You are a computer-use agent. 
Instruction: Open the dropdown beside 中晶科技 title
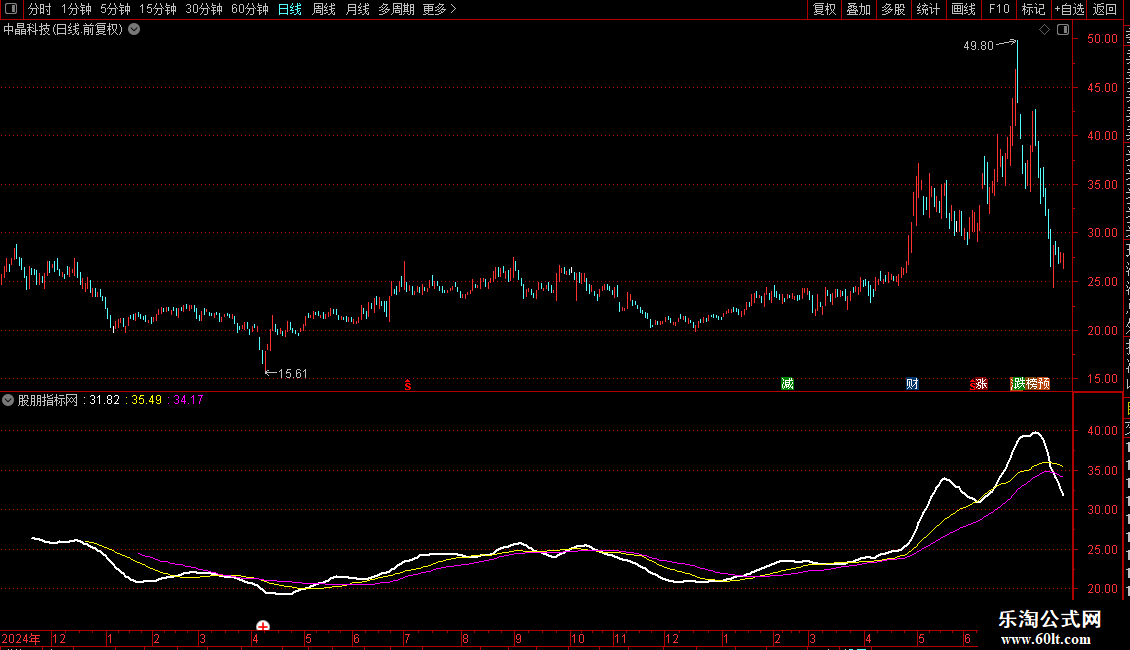click(x=134, y=30)
